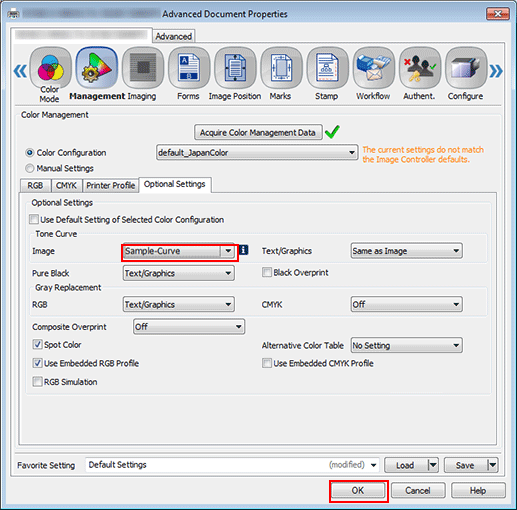This screenshot has height=510, width=517.
Task: Open the Imaging settings icon
Action: tap(143, 68)
